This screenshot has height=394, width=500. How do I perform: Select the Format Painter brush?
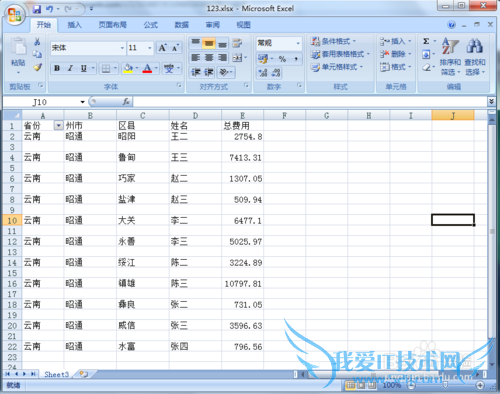click(37, 67)
